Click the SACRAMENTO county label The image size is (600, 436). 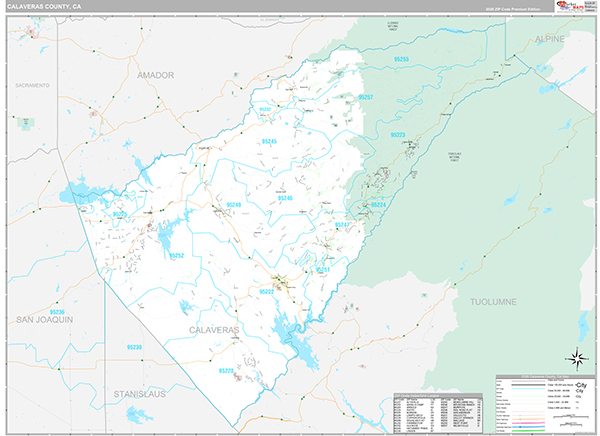click(x=32, y=86)
